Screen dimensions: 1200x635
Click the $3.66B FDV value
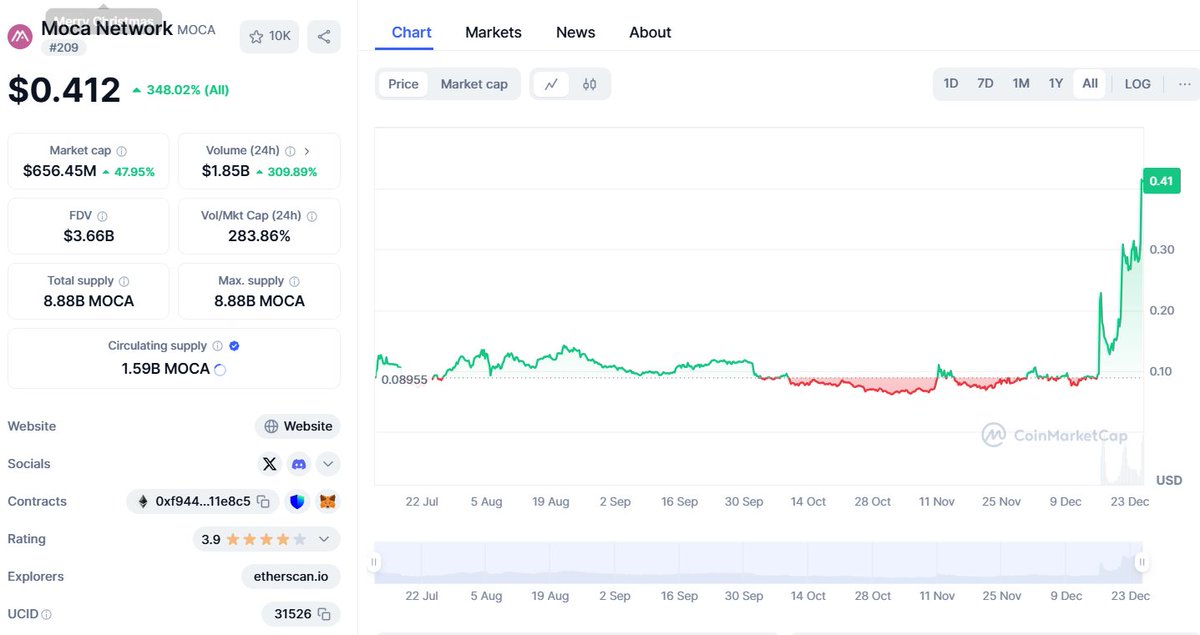89,236
